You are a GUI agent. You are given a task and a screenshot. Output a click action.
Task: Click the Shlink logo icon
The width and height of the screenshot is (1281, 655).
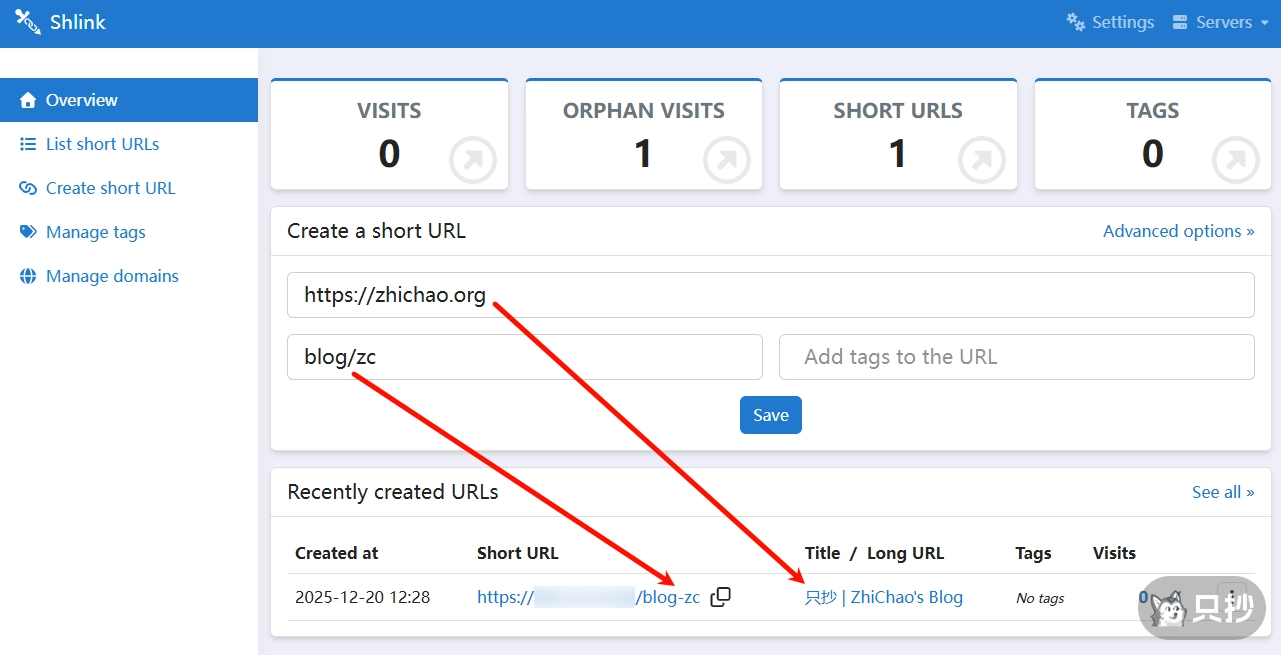pyautogui.click(x=27, y=22)
